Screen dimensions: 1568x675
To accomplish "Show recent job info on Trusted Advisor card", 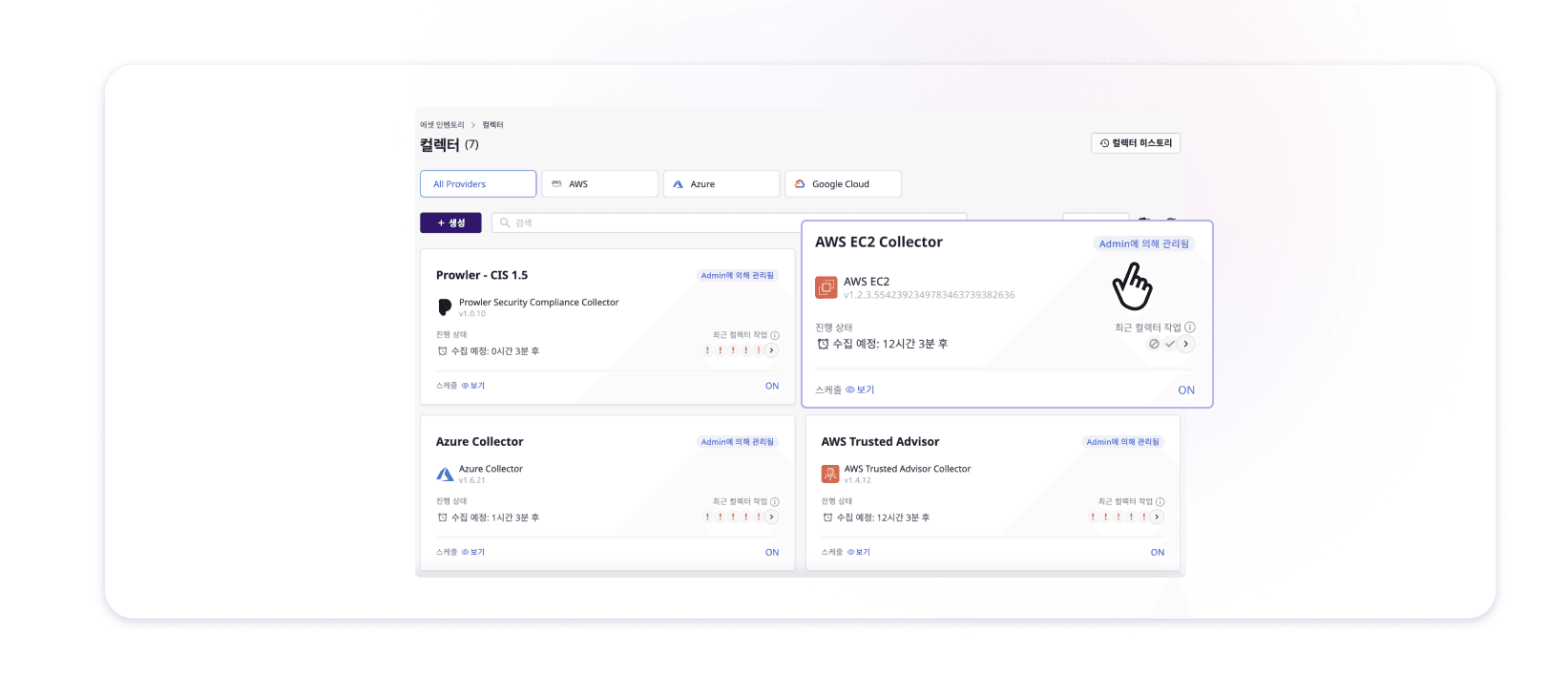I will coord(1160,501).
